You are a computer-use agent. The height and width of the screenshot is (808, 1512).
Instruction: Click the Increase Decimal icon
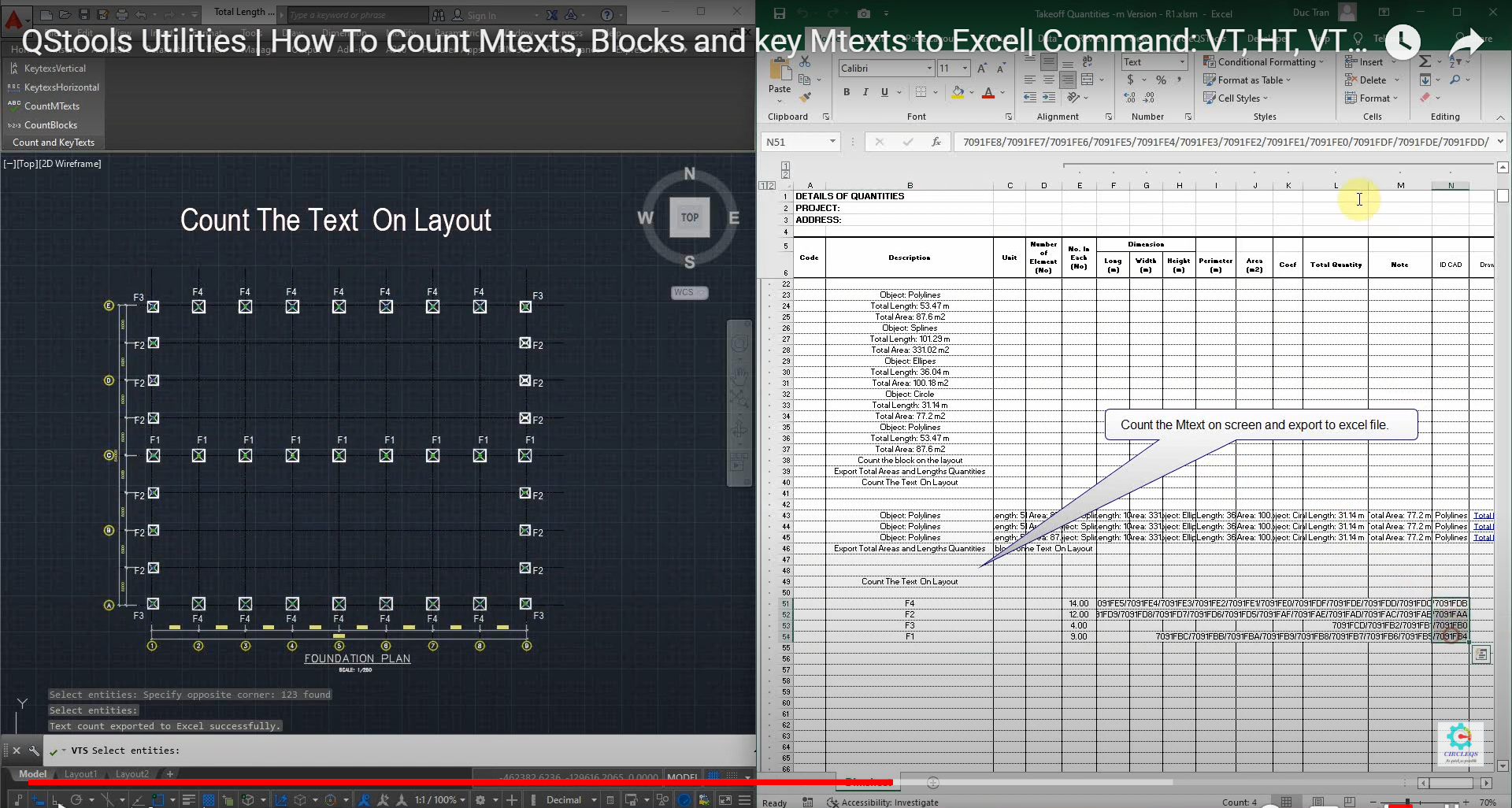tap(1130, 97)
